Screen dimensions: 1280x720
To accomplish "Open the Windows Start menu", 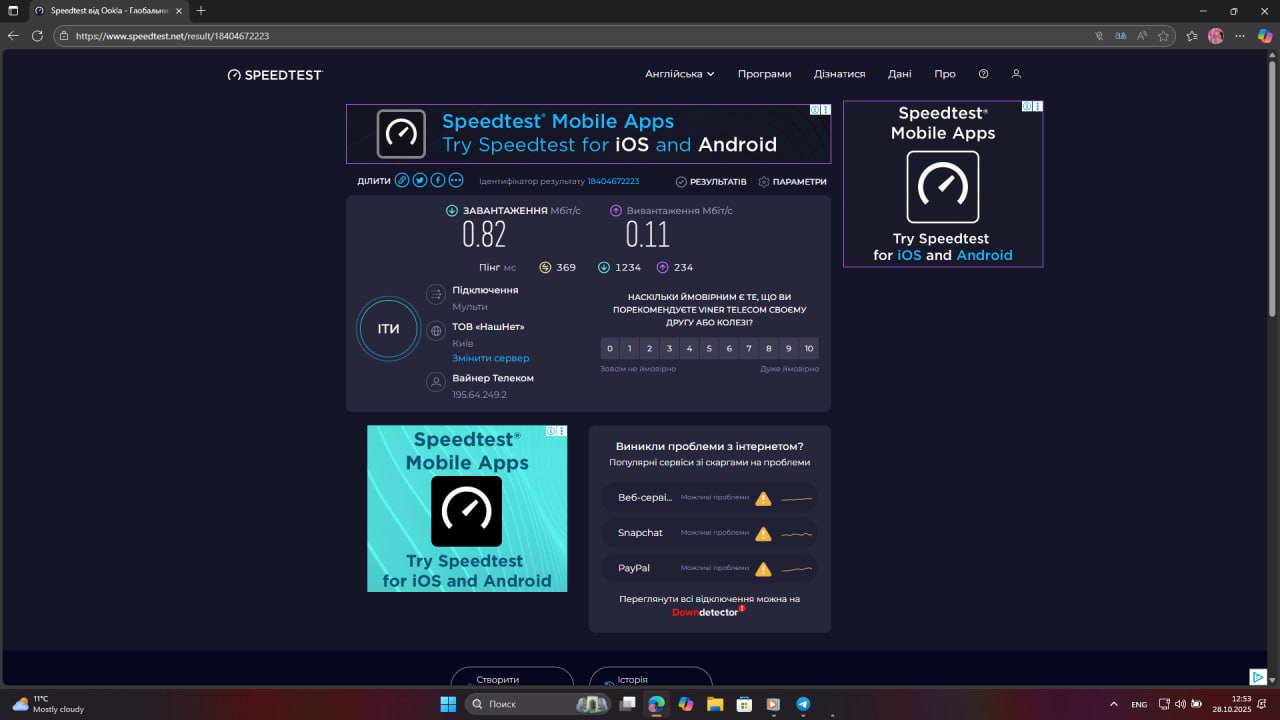I will (x=448, y=704).
